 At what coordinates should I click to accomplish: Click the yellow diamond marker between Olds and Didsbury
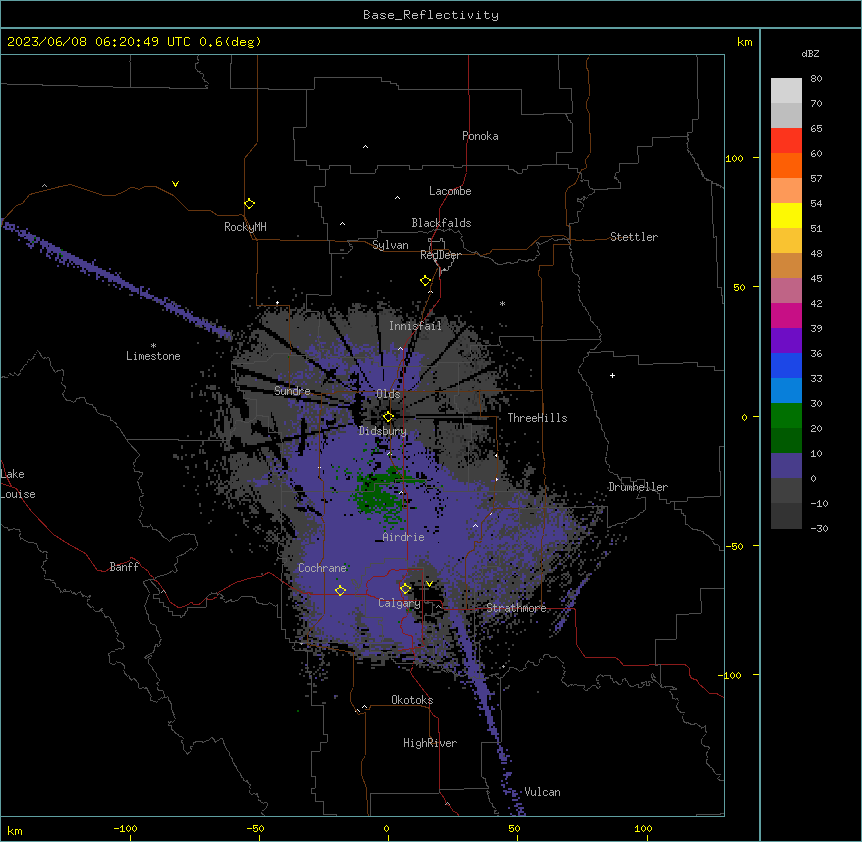(x=388, y=417)
